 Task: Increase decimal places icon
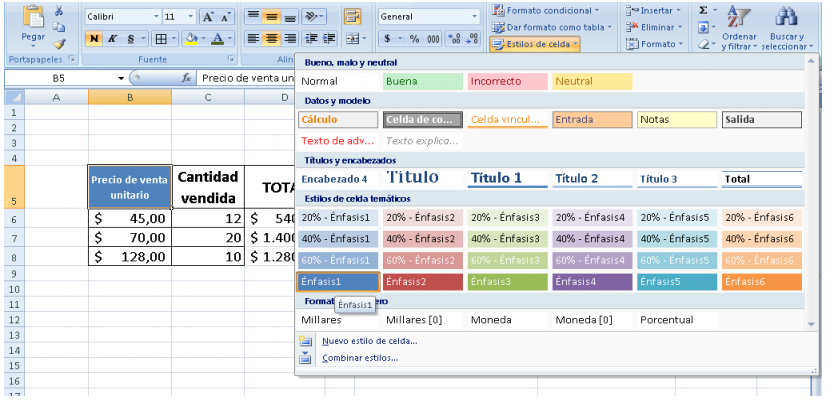pos(454,39)
